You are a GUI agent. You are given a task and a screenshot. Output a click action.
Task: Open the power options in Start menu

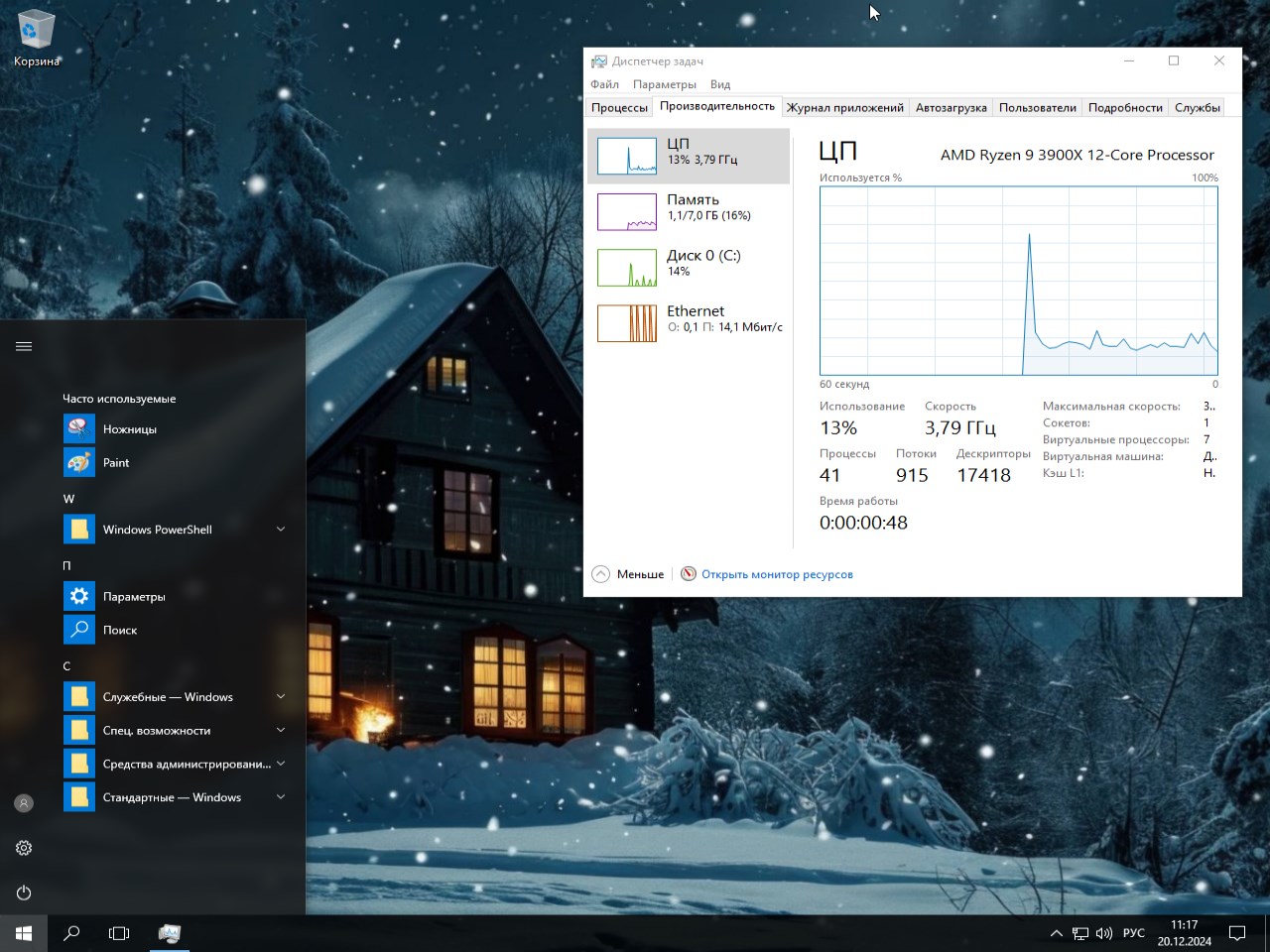coord(23,892)
